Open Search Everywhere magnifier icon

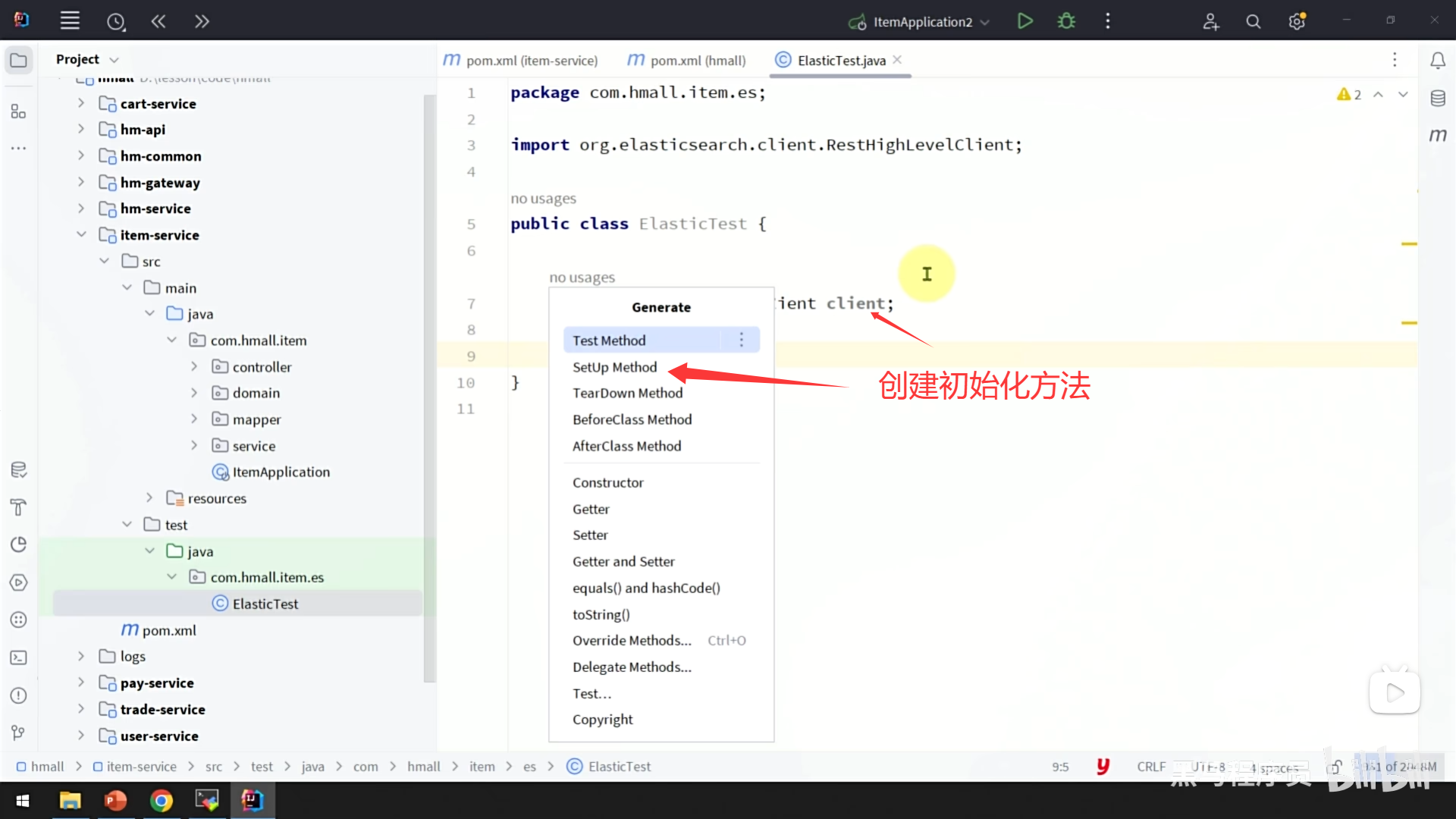point(1253,22)
